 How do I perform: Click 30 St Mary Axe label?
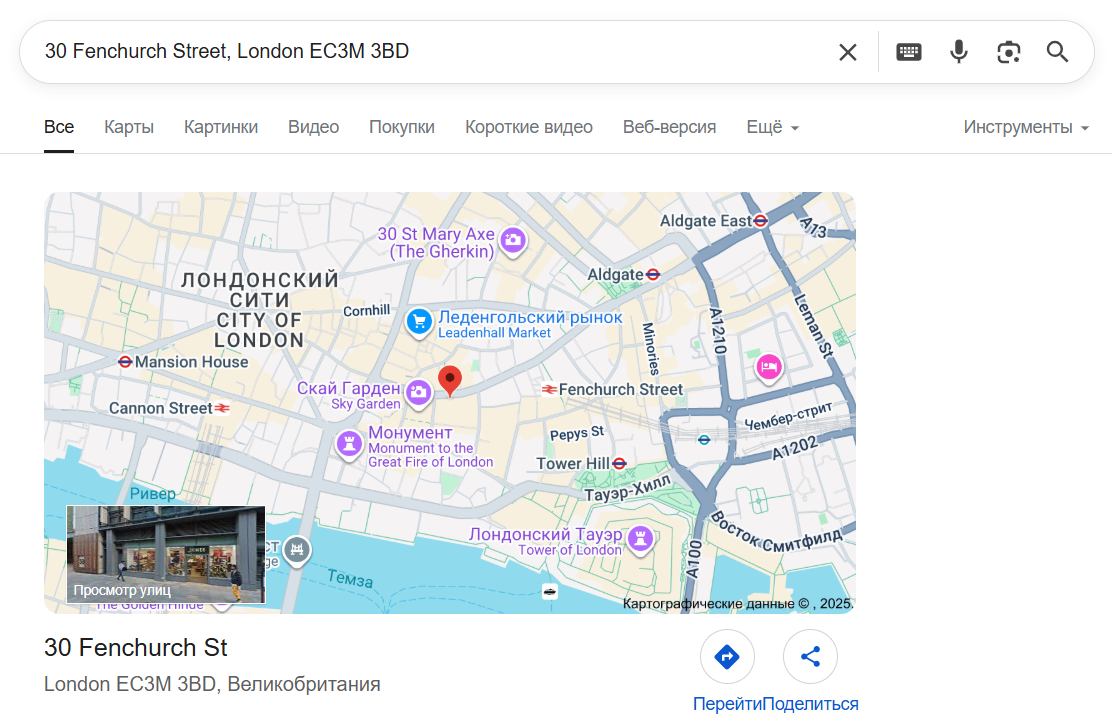(x=435, y=234)
